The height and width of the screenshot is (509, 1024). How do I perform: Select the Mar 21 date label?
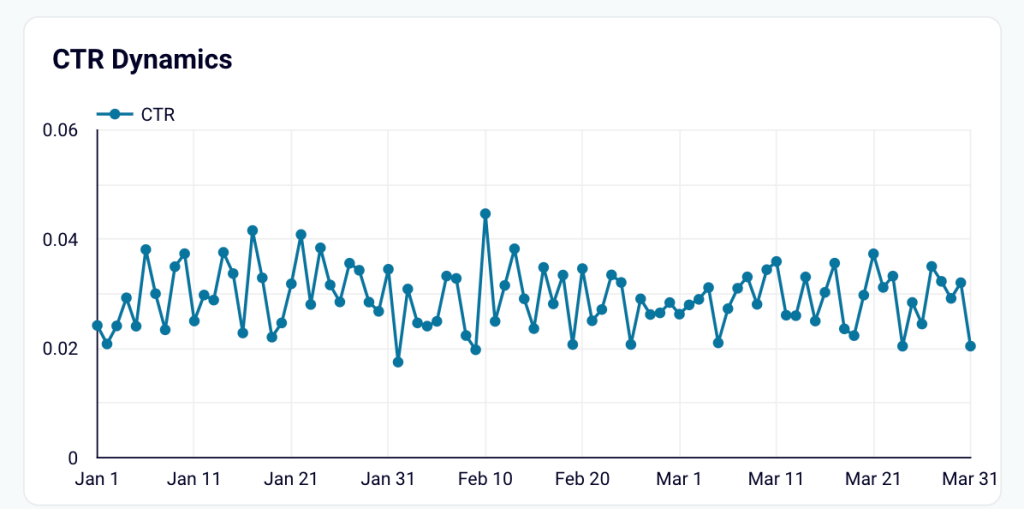point(873,479)
